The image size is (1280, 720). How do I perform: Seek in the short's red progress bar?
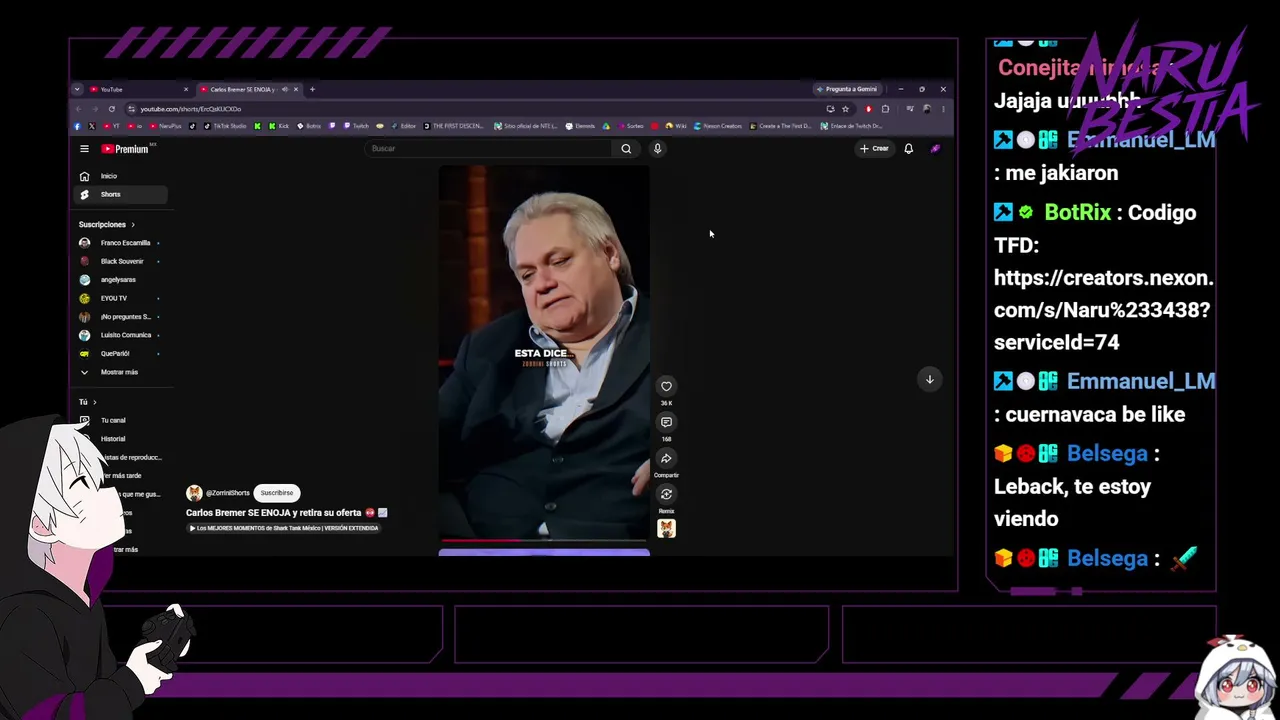pos(544,541)
